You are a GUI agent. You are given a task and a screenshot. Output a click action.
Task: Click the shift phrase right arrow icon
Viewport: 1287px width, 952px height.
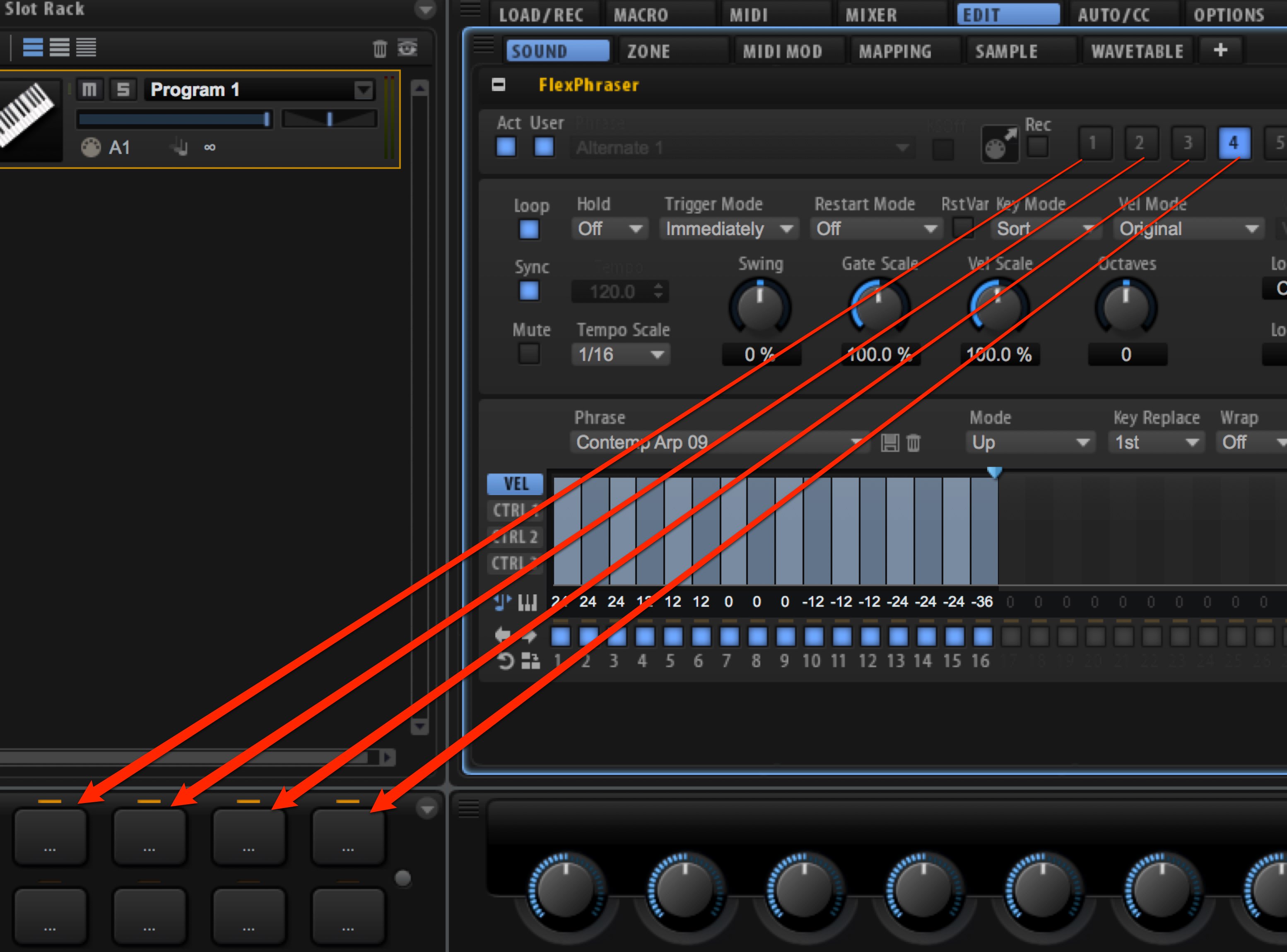click(529, 636)
